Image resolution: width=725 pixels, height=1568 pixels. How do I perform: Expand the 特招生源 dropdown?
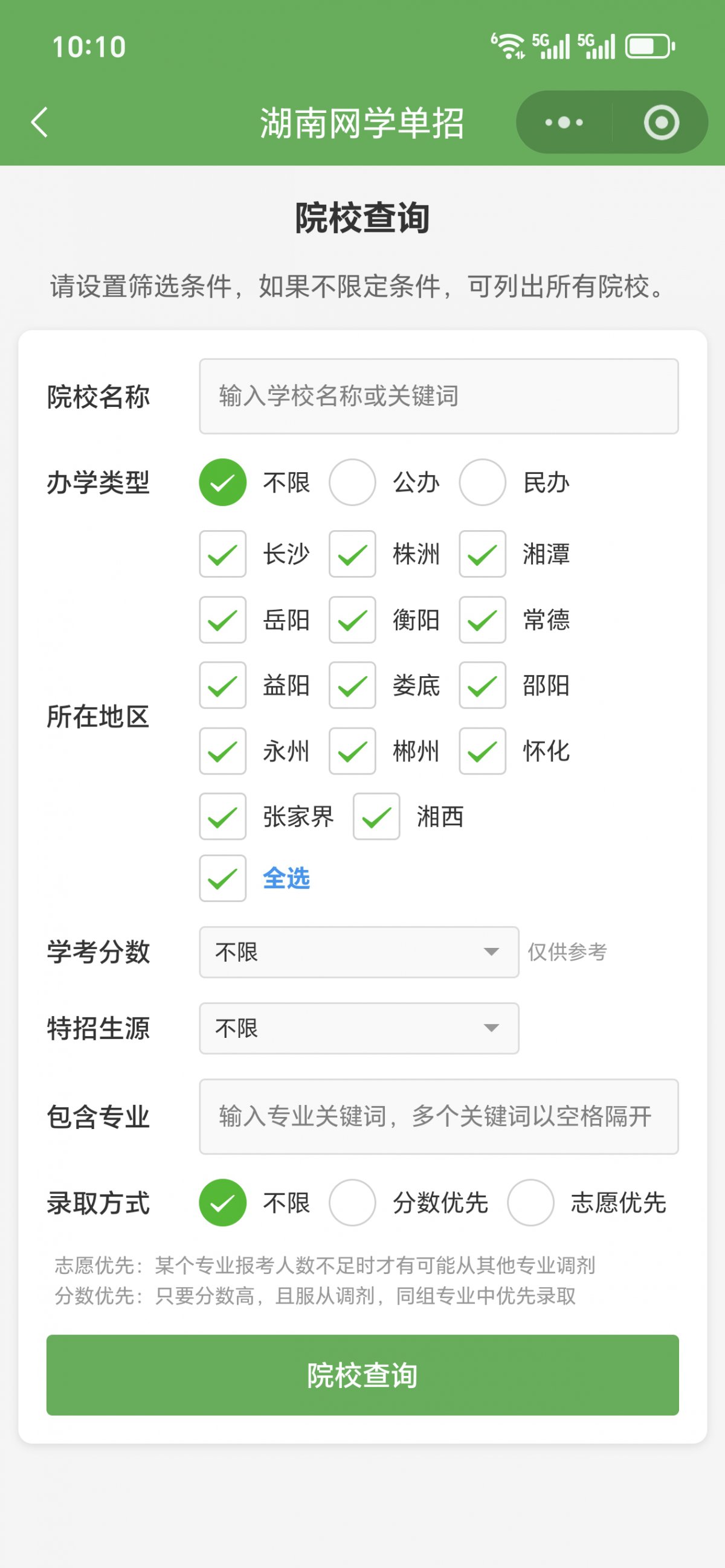coord(359,1028)
